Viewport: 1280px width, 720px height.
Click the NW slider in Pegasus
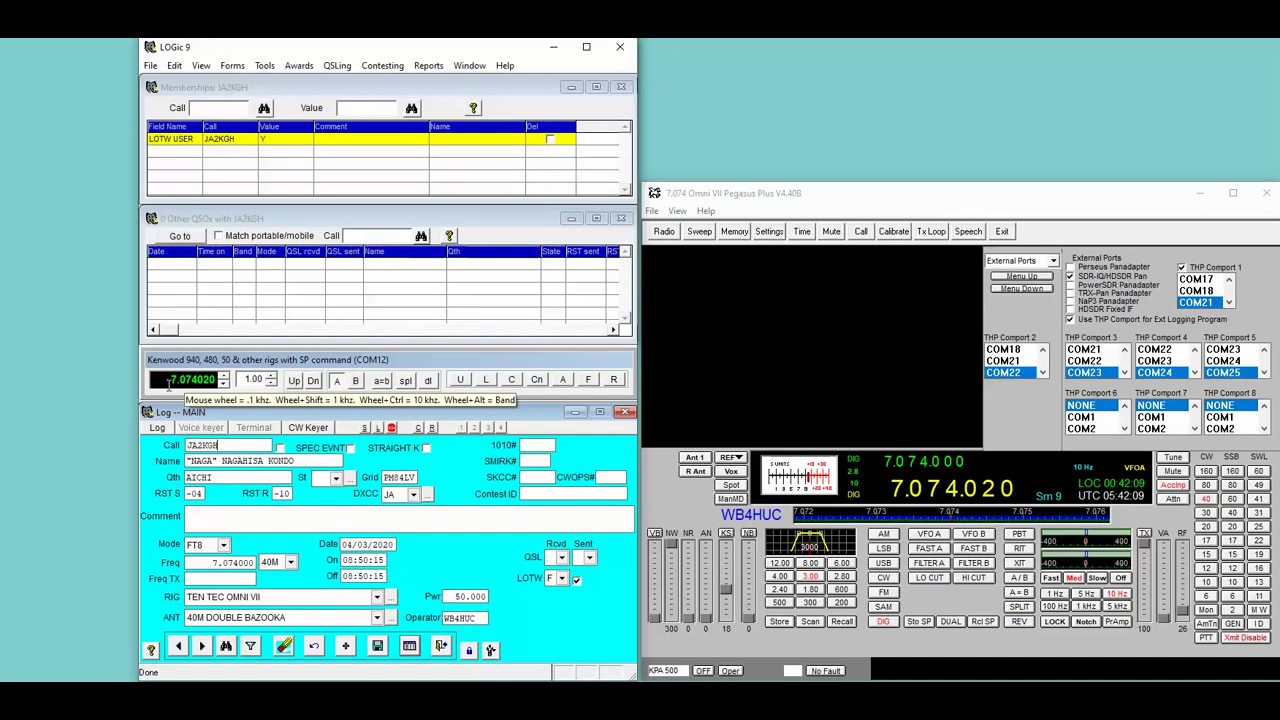tap(671, 581)
